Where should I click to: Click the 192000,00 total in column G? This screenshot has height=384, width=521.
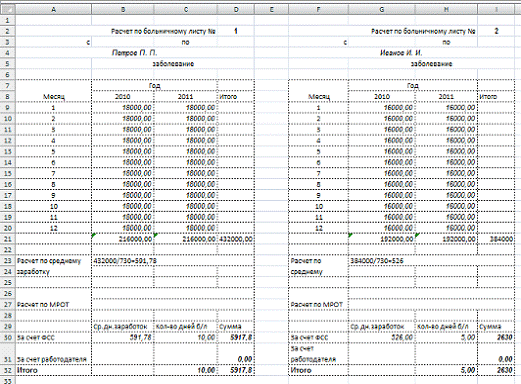coord(382,239)
